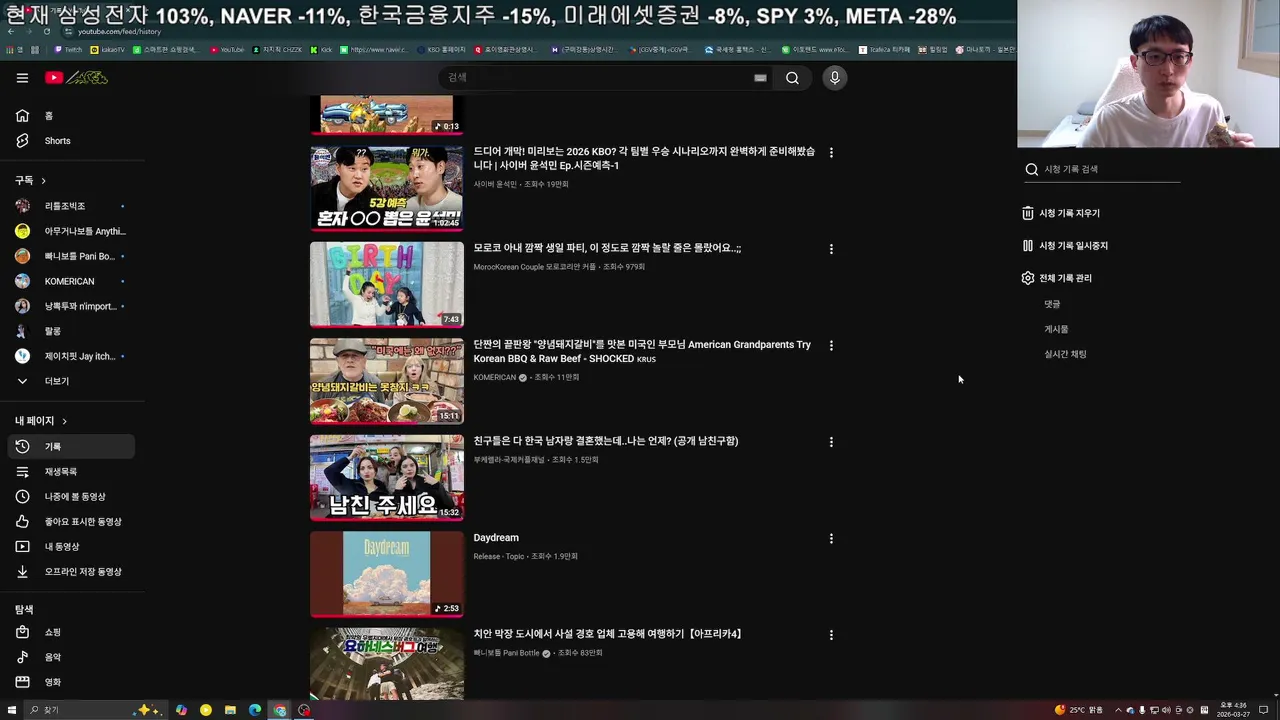This screenshot has height=720, width=1280.
Task: Open 오프라인 저장 동영상 downloads
Action: (x=70, y=572)
